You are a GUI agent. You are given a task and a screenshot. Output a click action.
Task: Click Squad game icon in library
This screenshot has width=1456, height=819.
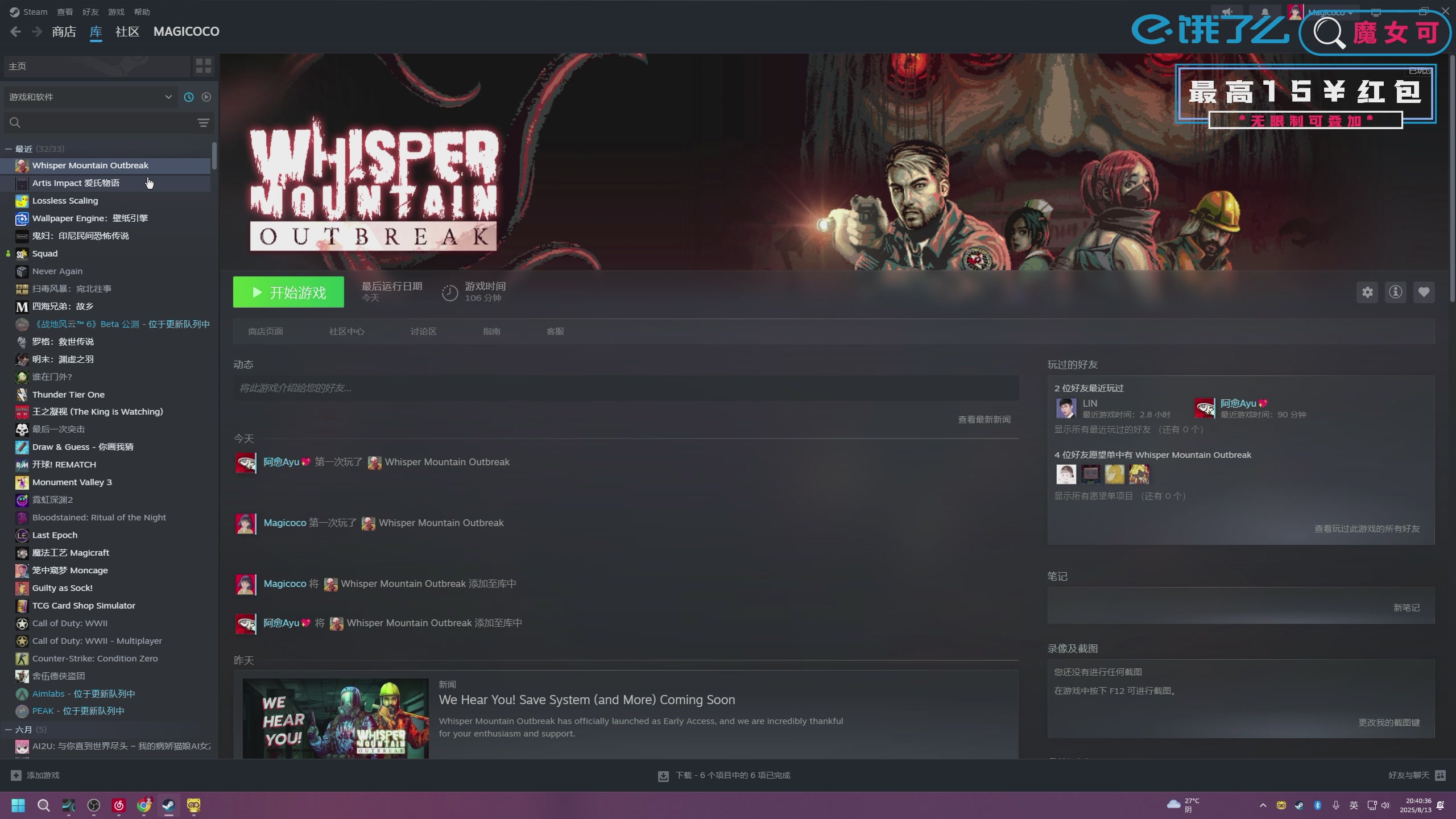(22, 254)
